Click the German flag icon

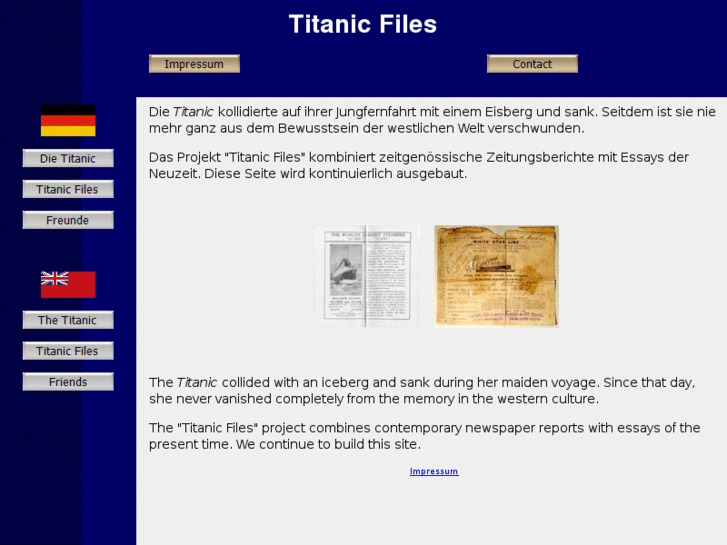68,121
